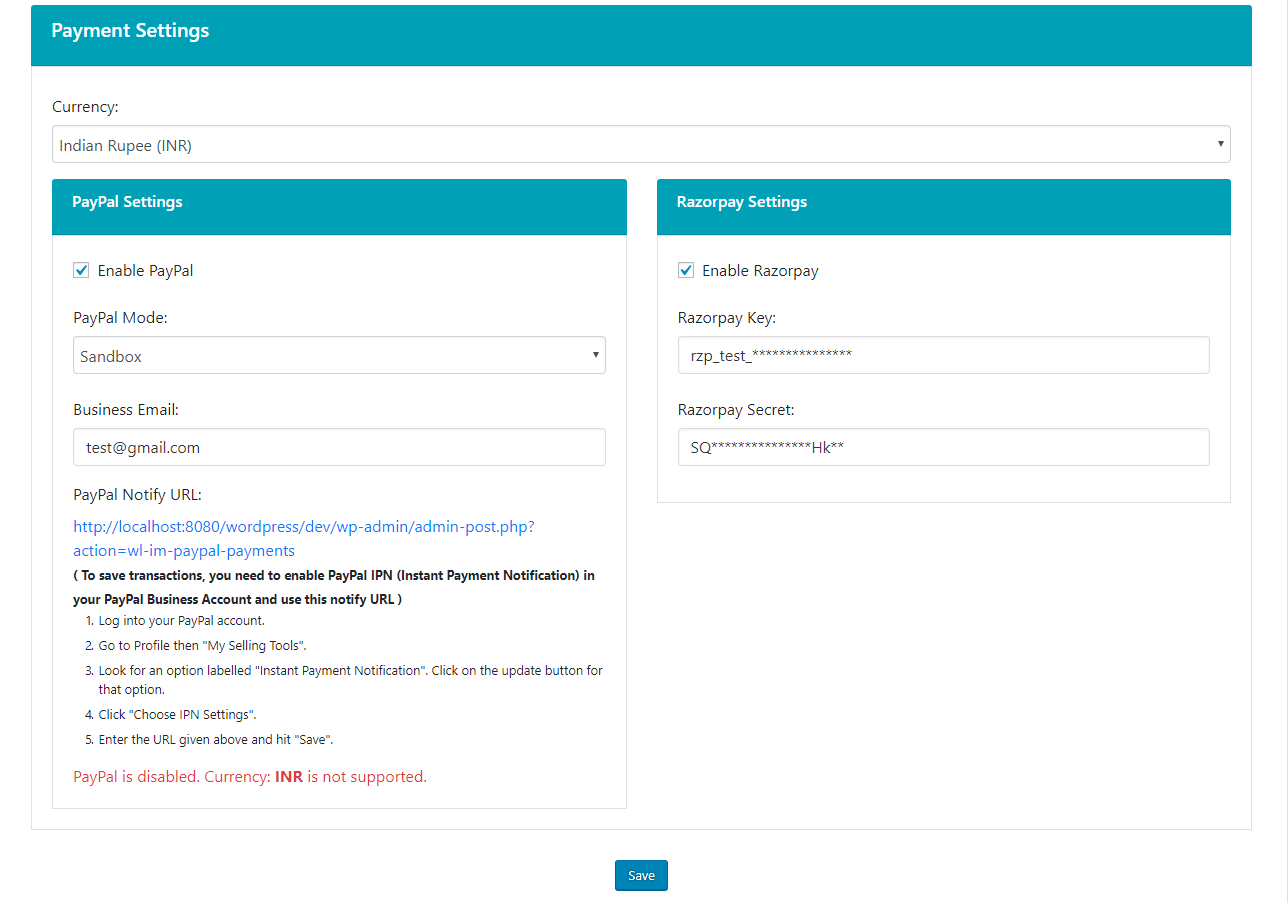Toggle the Enable PayPal checkbox
Image resolution: width=1288 pixels, height=903 pixels.
(x=81, y=270)
